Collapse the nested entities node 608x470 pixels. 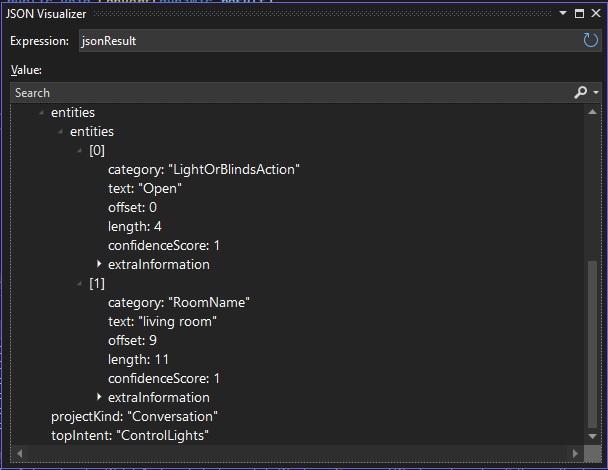[60, 132]
